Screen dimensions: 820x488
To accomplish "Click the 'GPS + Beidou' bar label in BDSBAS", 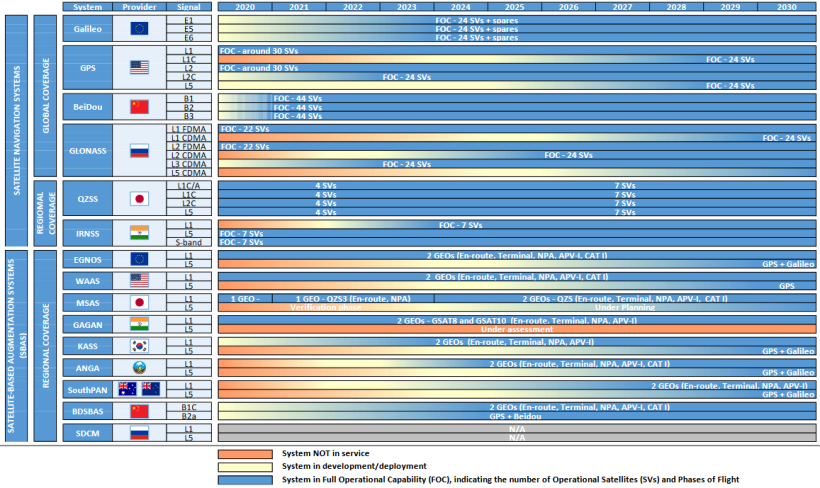I will click(515, 416).
